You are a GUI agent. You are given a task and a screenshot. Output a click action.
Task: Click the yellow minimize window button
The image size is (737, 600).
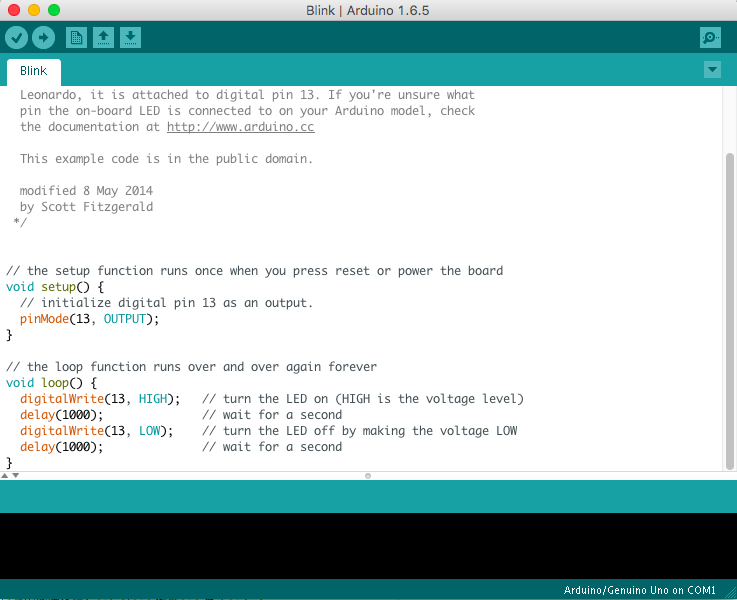coord(34,10)
